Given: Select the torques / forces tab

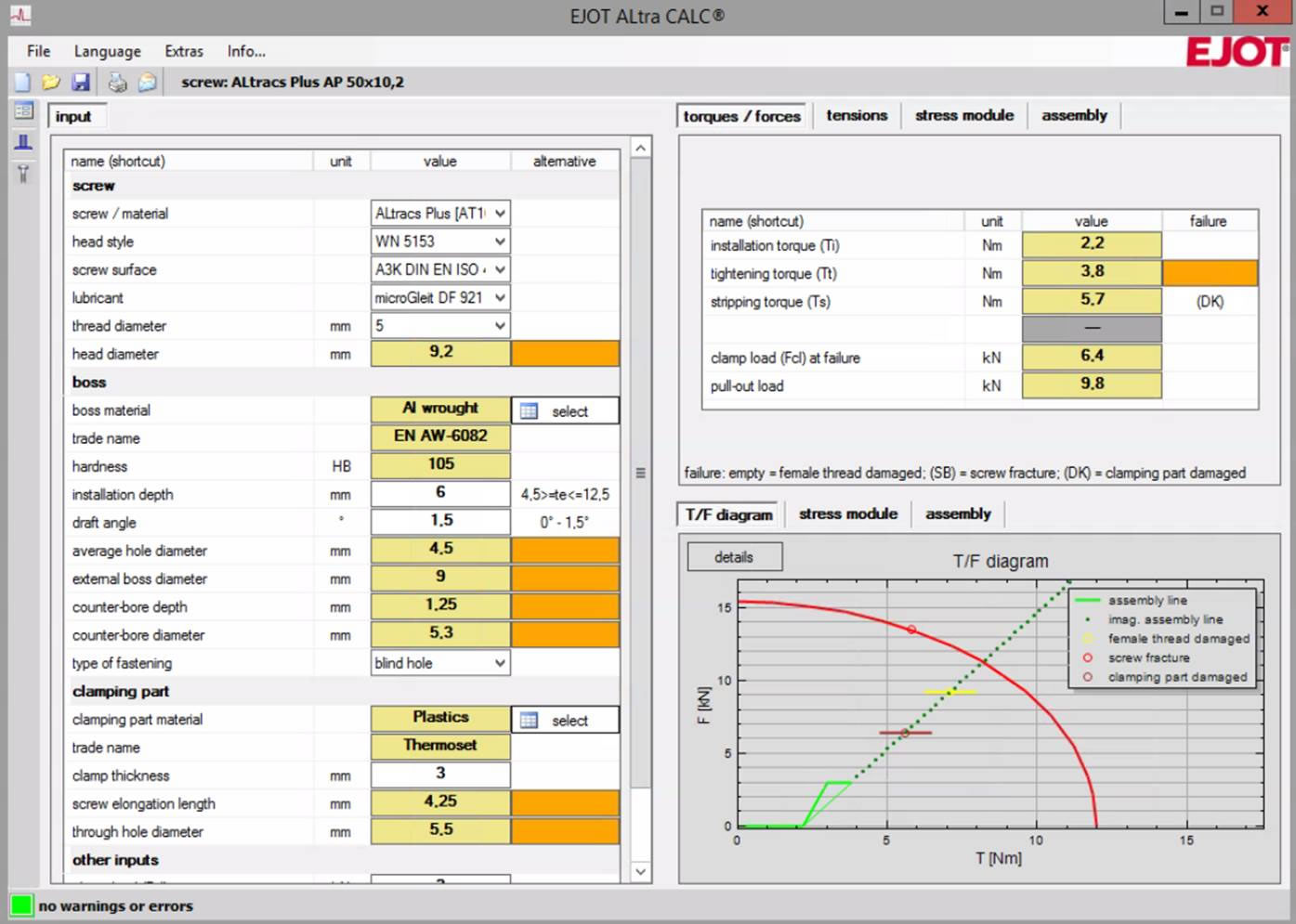Looking at the screenshot, I should coord(741,116).
